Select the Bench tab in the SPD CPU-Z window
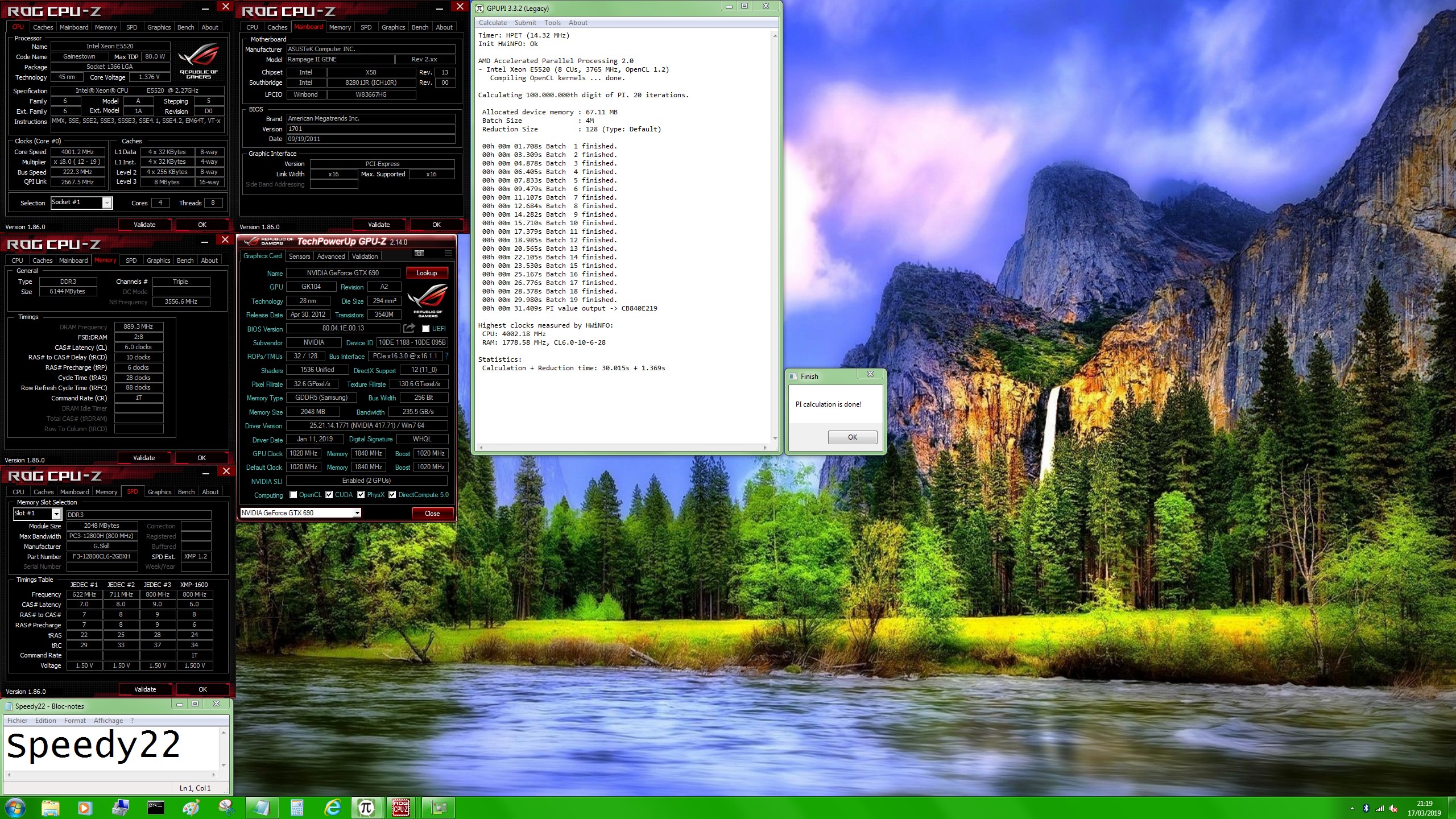The height and width of the screenshot is (819, 1456). coord(186,492)
